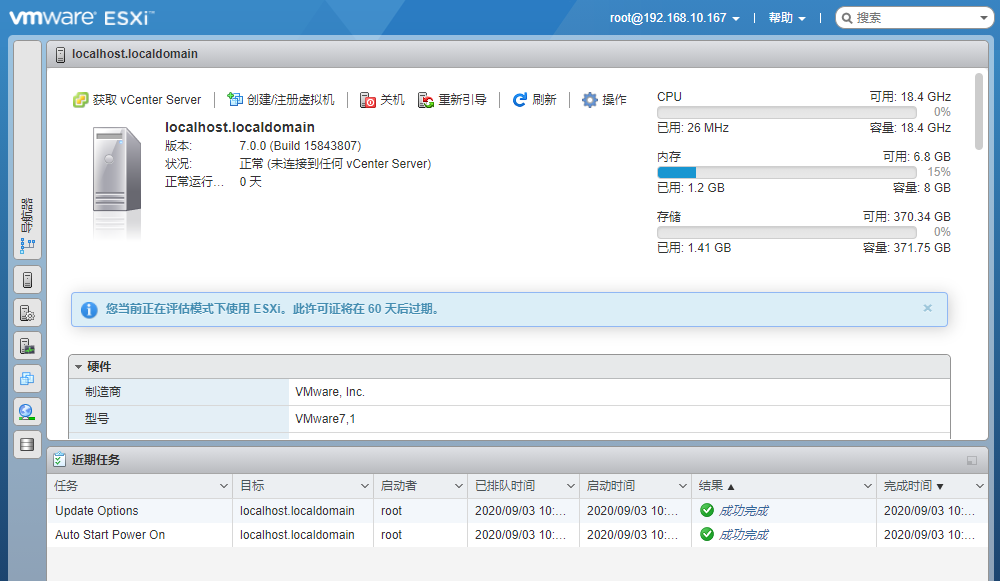The width and height of the screenshot is (1000, 581).
Task: Click the 可用: 370.34 GB storage value
Action: [x=907, y=217]
